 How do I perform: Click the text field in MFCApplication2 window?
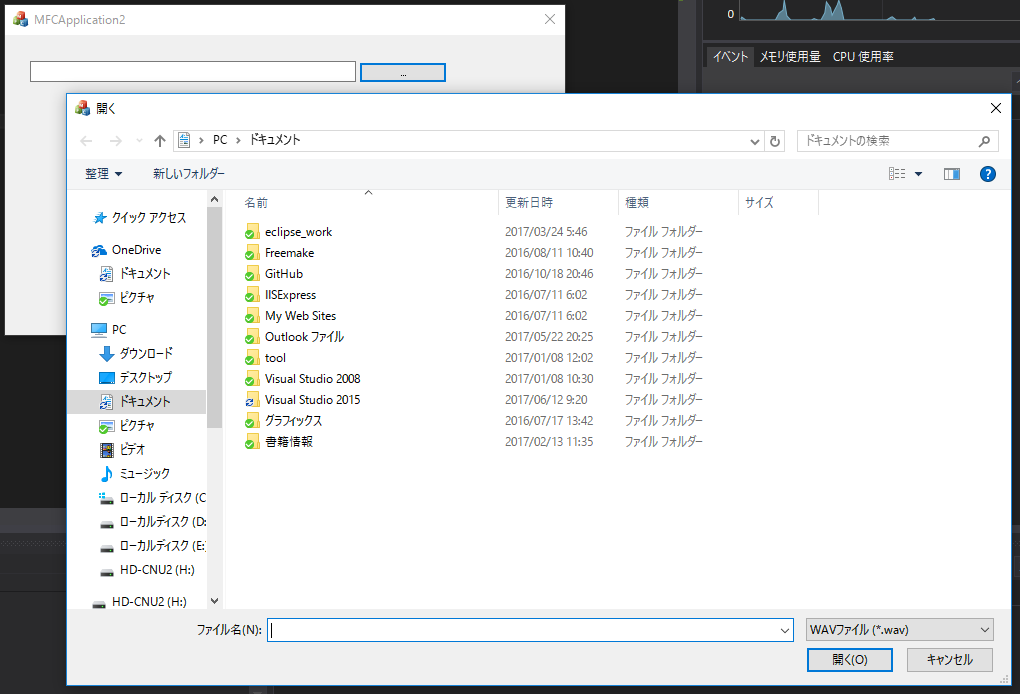click(x=193, y=72)
